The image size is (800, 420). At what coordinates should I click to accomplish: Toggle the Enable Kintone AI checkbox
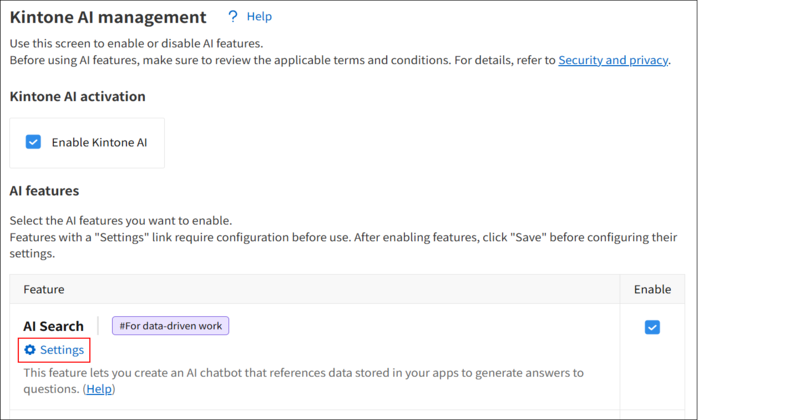(x=33, y=142)
